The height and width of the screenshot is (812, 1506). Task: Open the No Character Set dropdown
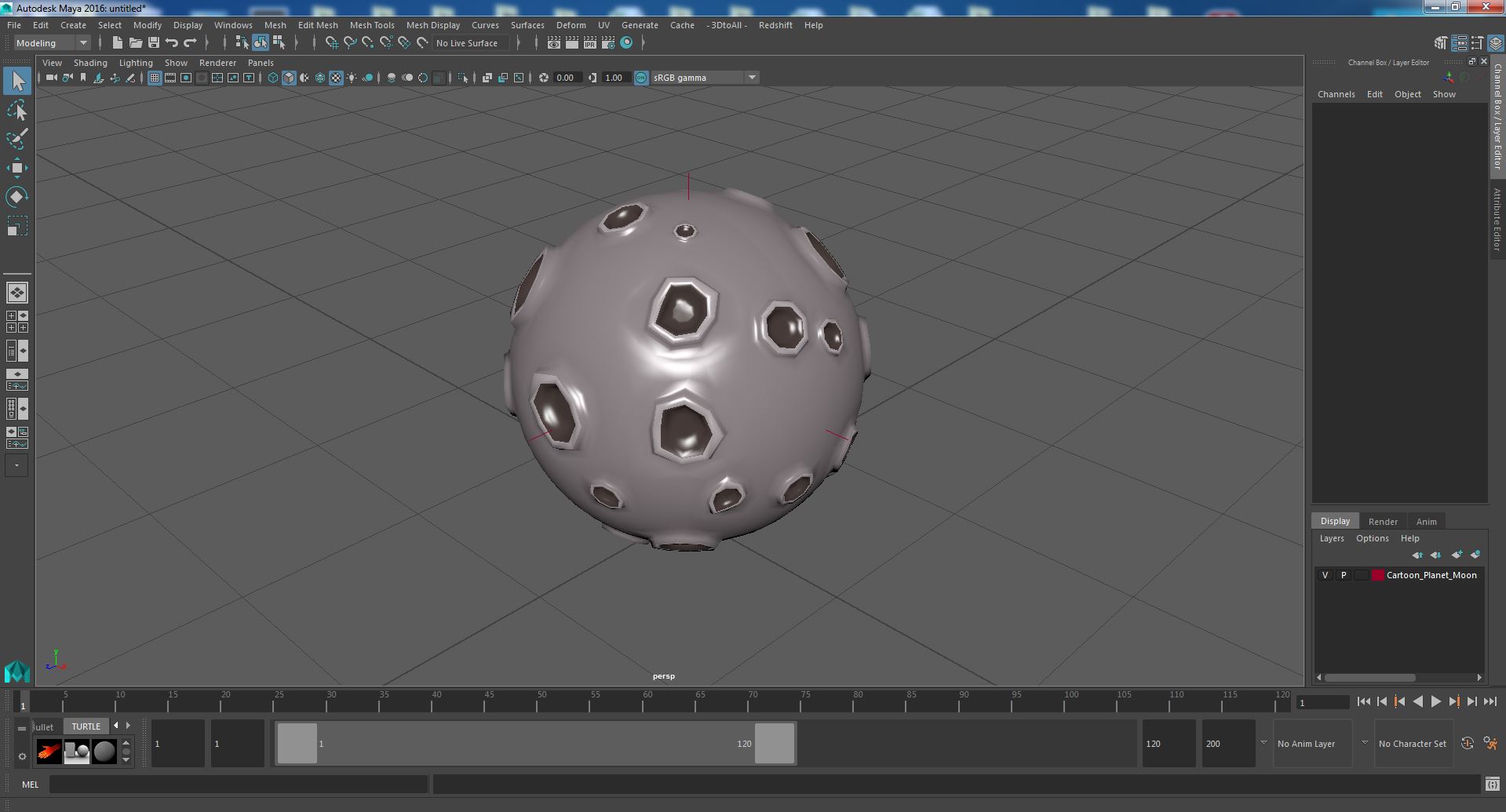pos(1413,744)
